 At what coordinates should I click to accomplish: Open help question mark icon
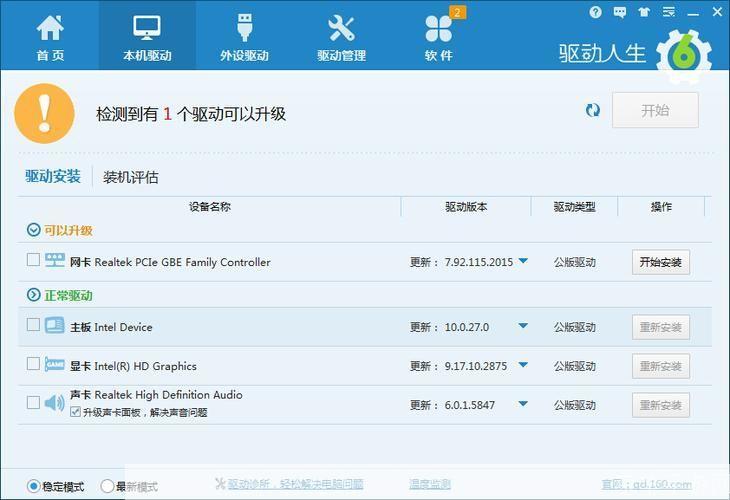pyautogui.click(x=595, y=12)
